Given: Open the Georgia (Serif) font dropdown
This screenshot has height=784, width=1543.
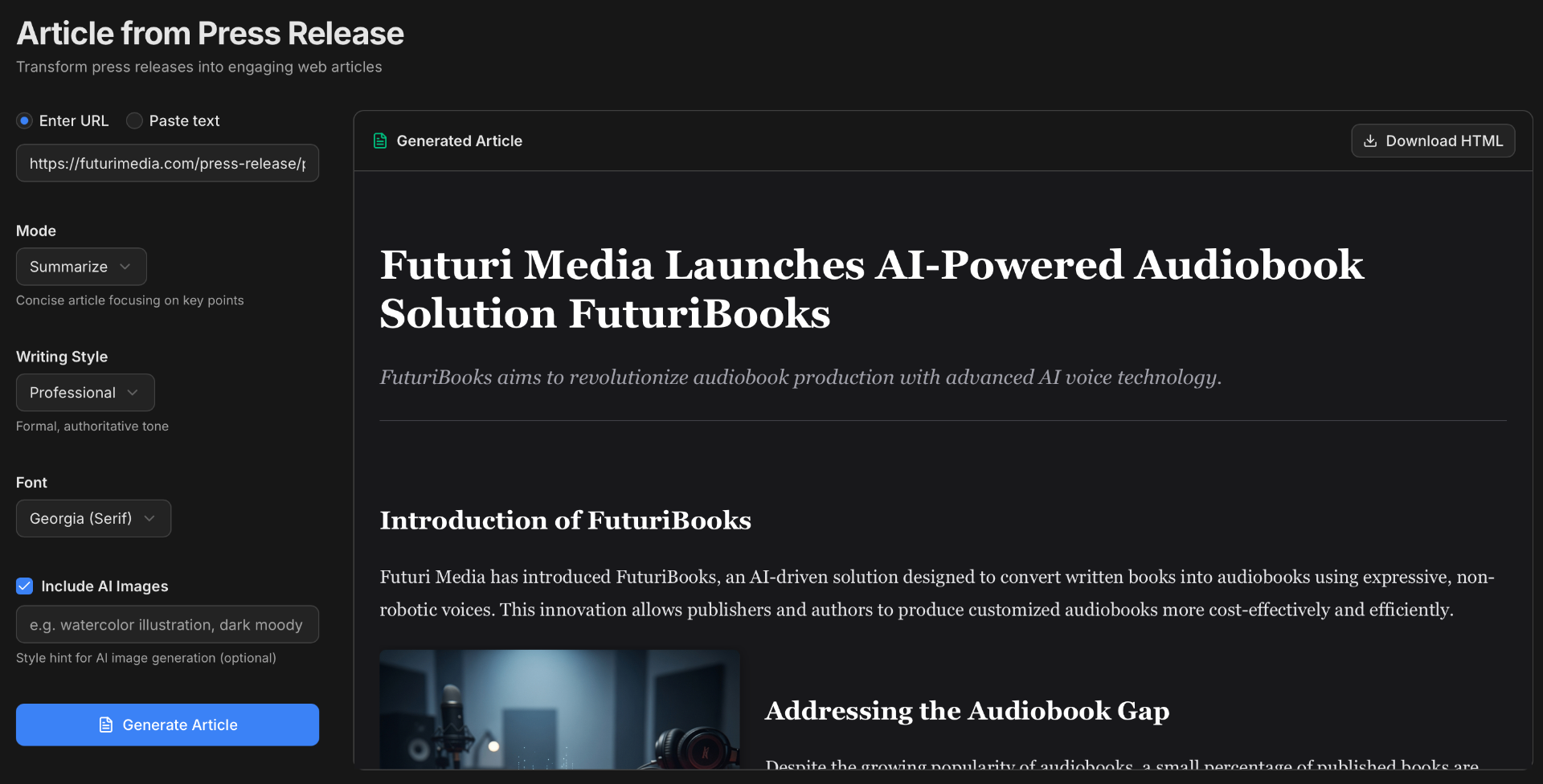Looking at the screenshot, I should coord(93,518).
